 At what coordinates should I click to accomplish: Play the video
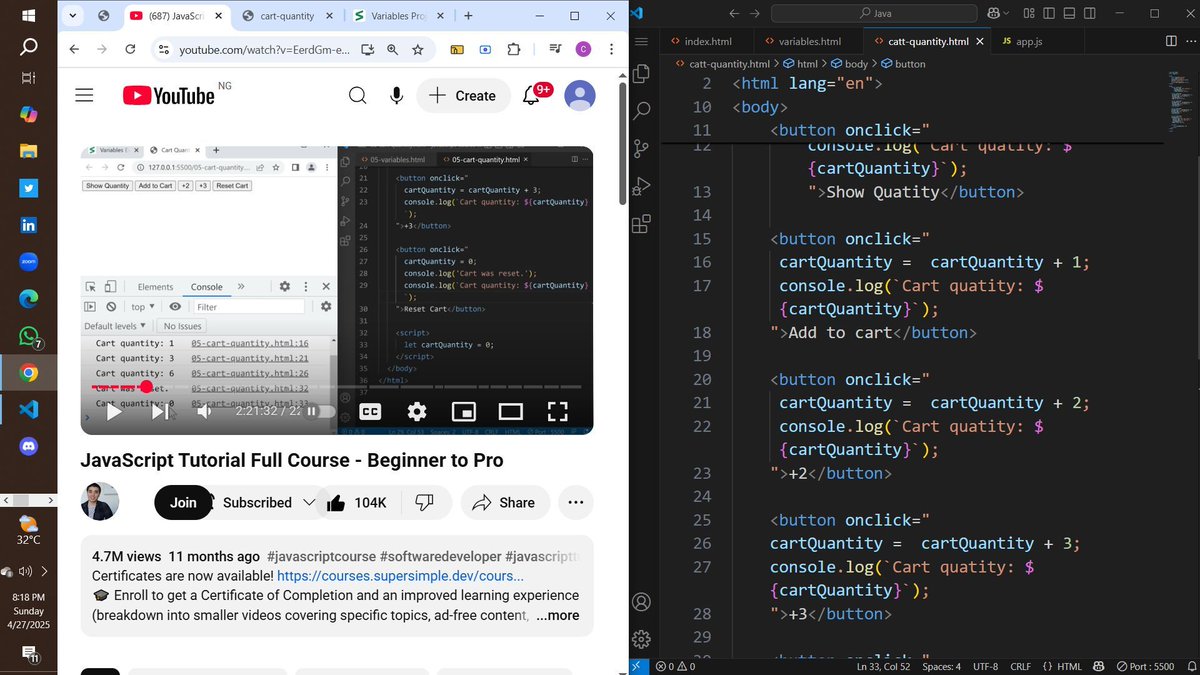coord(114,411)
